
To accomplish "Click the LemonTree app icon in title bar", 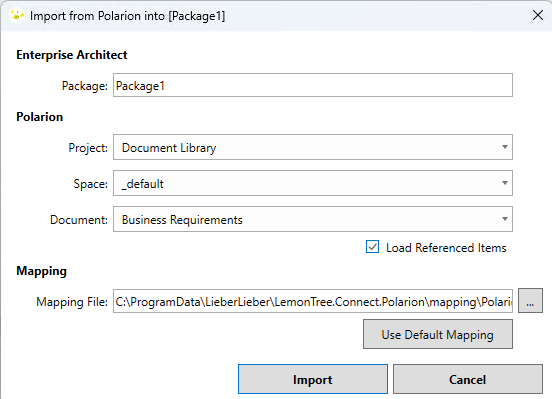I will (17, 15).
